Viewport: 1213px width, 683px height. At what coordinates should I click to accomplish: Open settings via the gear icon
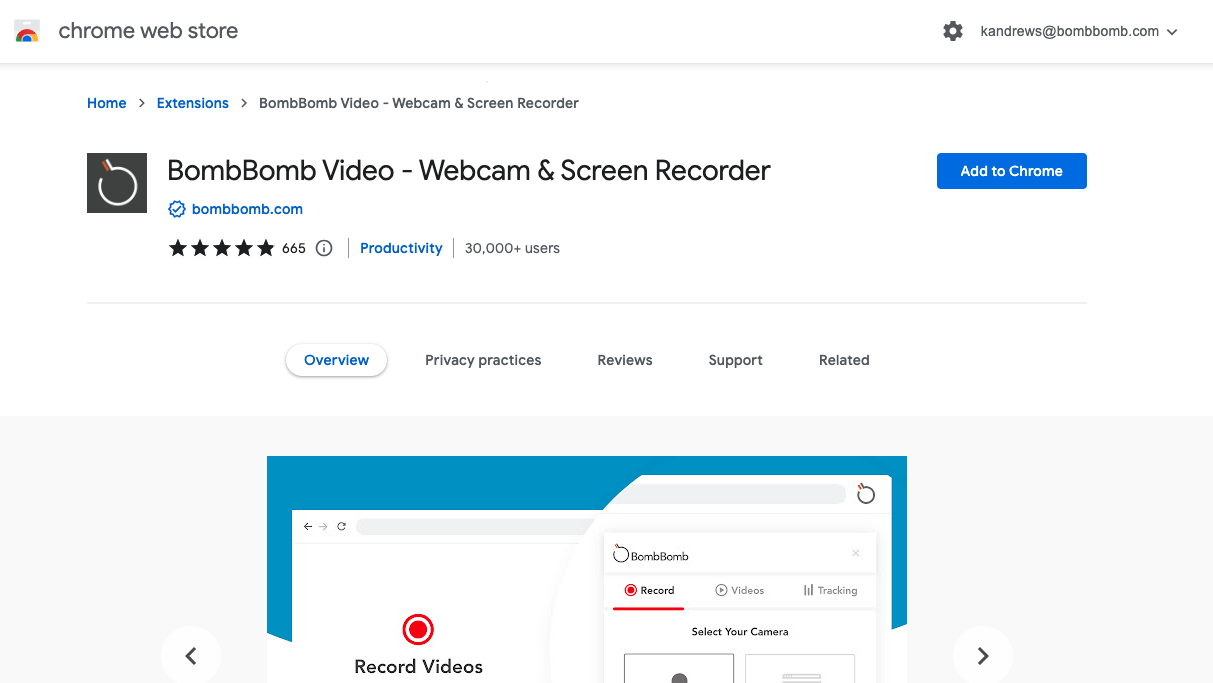point(953,31)
